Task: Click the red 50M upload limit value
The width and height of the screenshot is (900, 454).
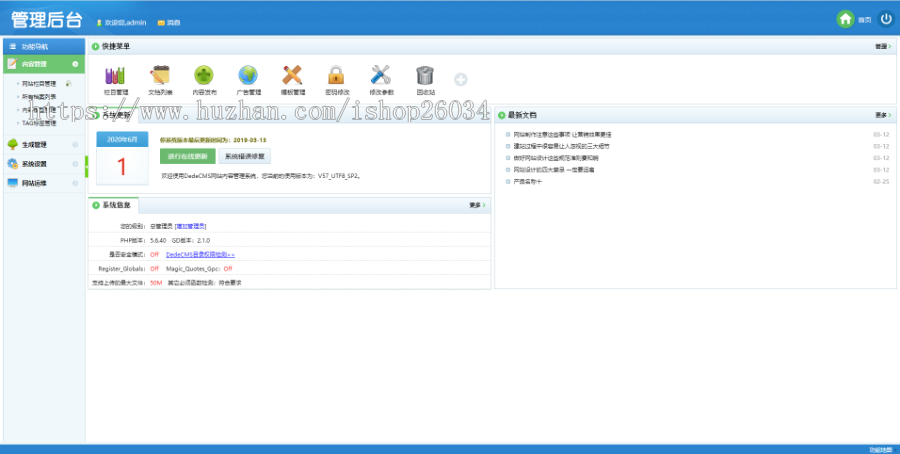Action: (156, 283)
